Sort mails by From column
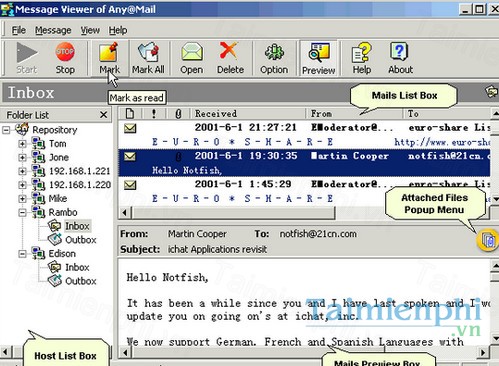The image size is (499, 366). 354,114
